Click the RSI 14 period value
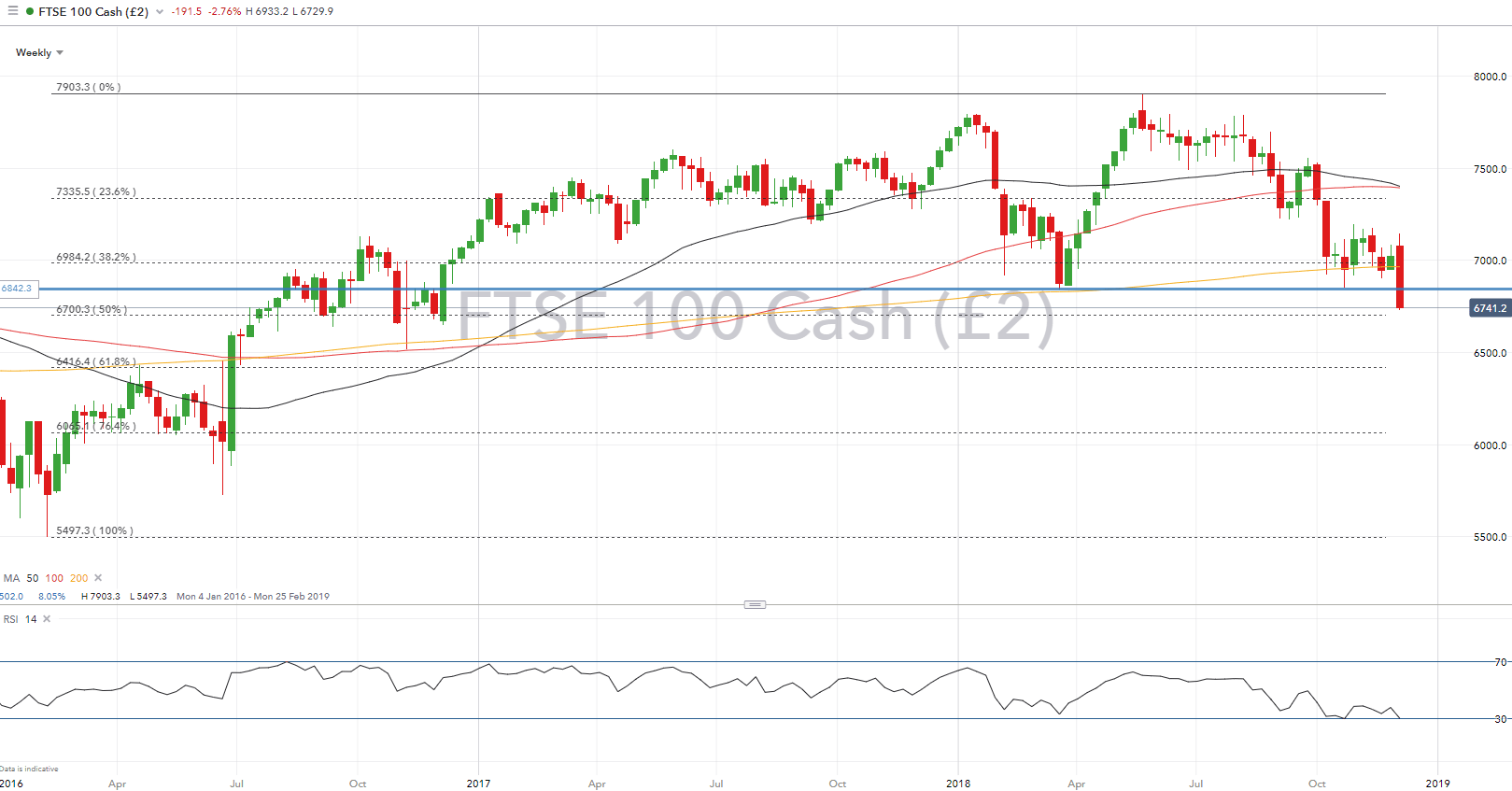Image resolution: width=1512 pixels, height=791 pixels. pos(31,619)
